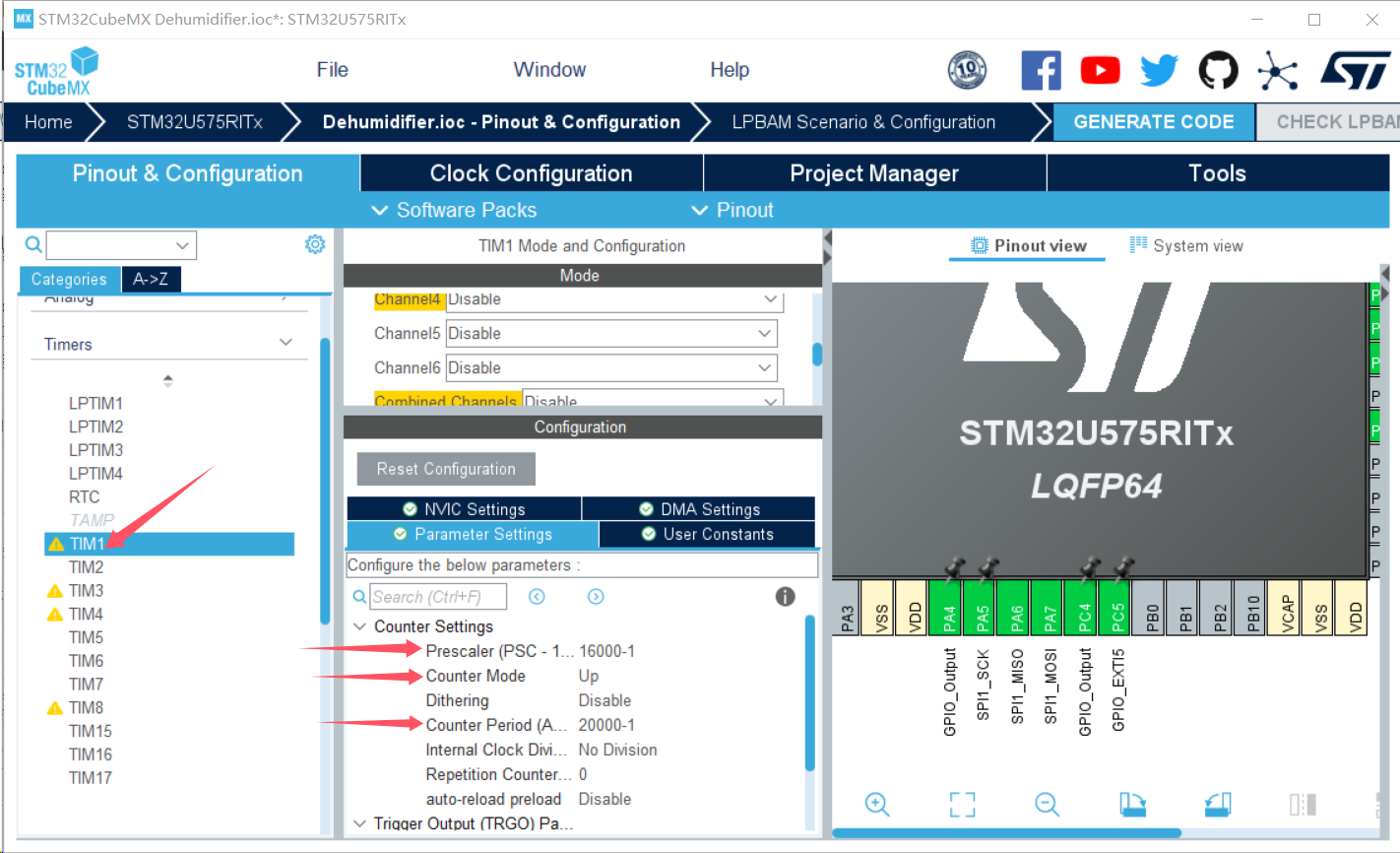This screenshot has height=853, width=1400.
Task: Open the NVIC Settings tab
Action: [x=464, y=509]
